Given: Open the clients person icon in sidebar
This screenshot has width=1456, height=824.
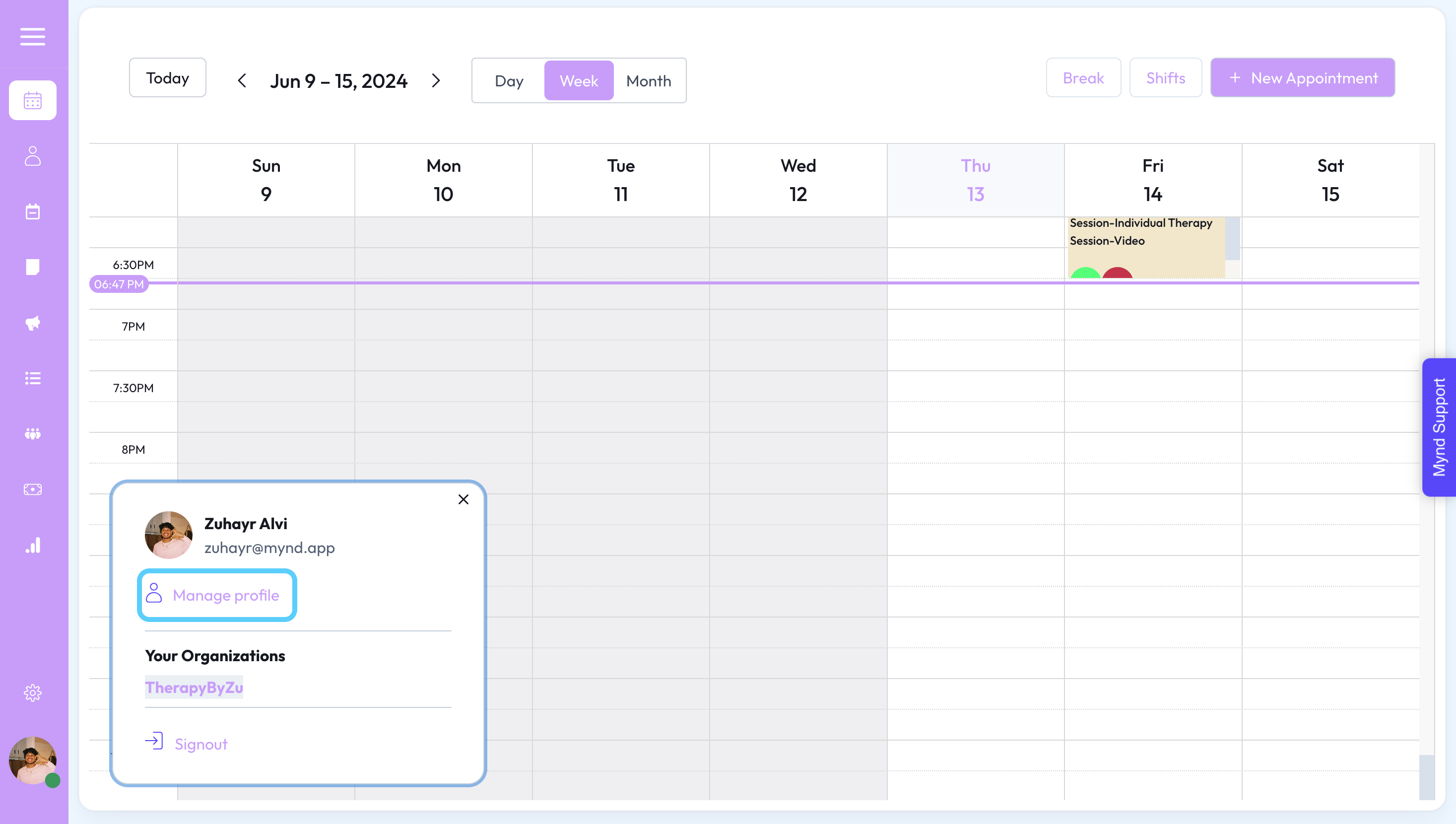Looking at the screenshot, I should coord(33,156).
